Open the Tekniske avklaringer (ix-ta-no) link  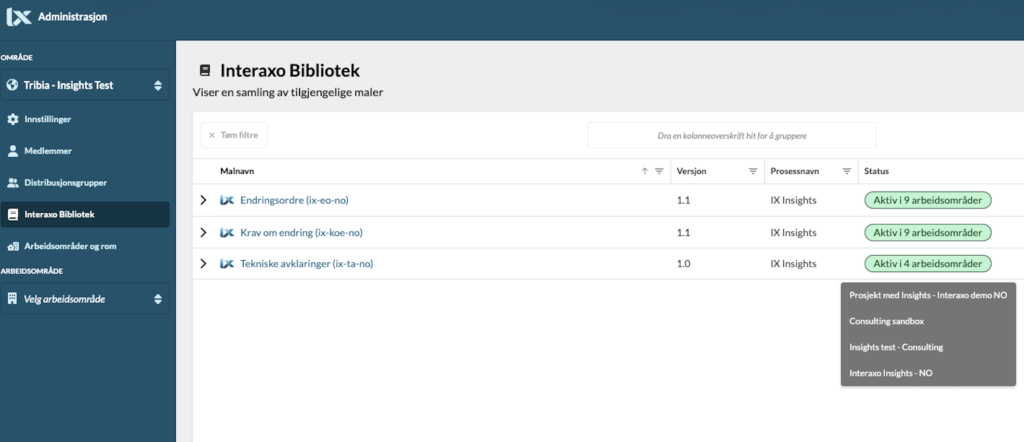(x=306, y=264)
